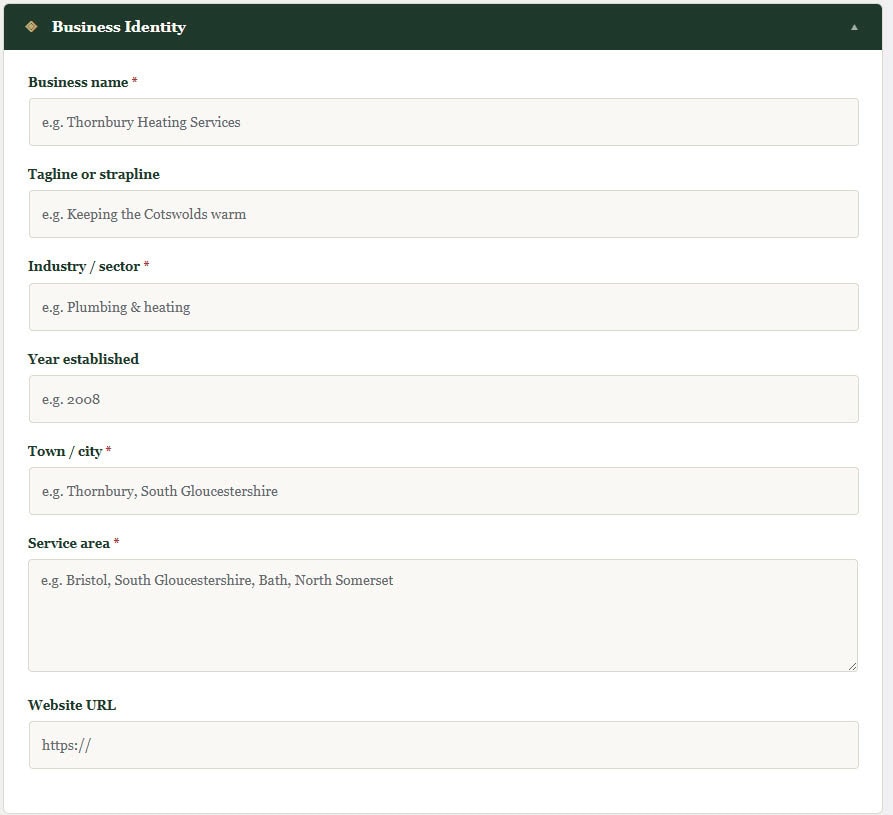Click into the Tagline or strapline field
The height and width of the screenshot is (815, 893).
point(443,214)
